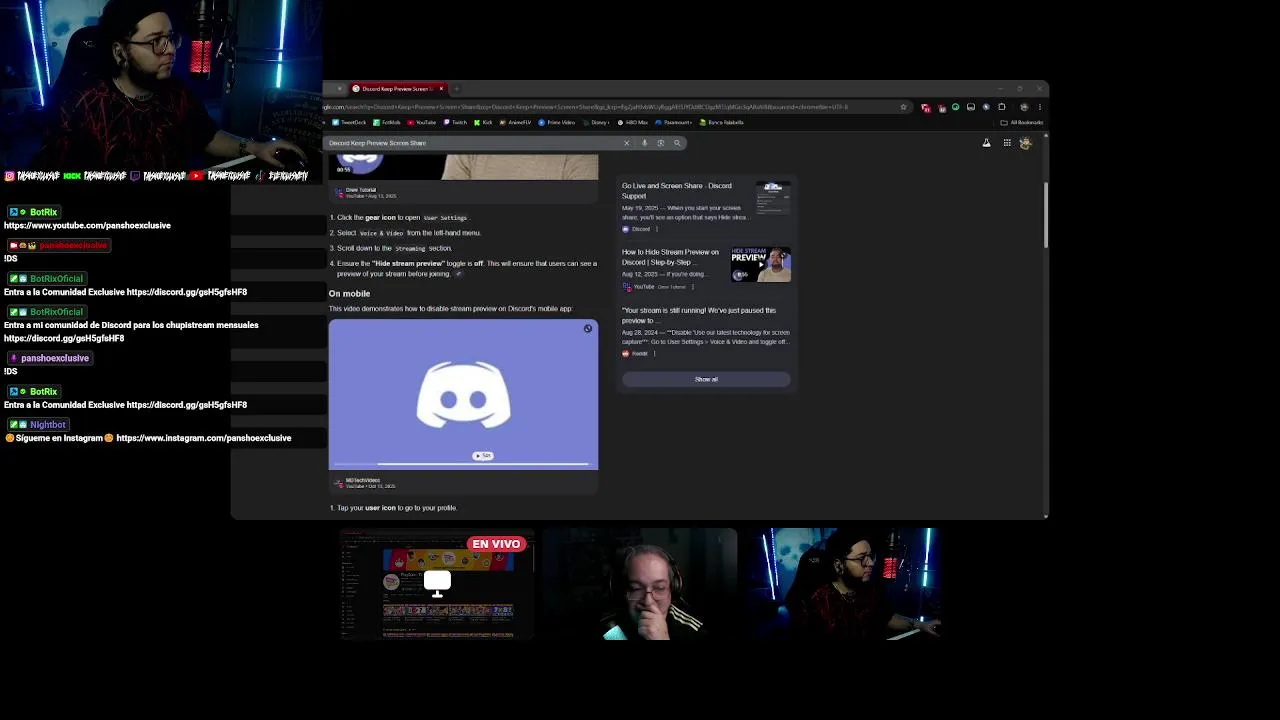The width and height of the screenshot is (1280, 720).
Task: Click the 'On mobile' heading
Action: tap(349, 294)
